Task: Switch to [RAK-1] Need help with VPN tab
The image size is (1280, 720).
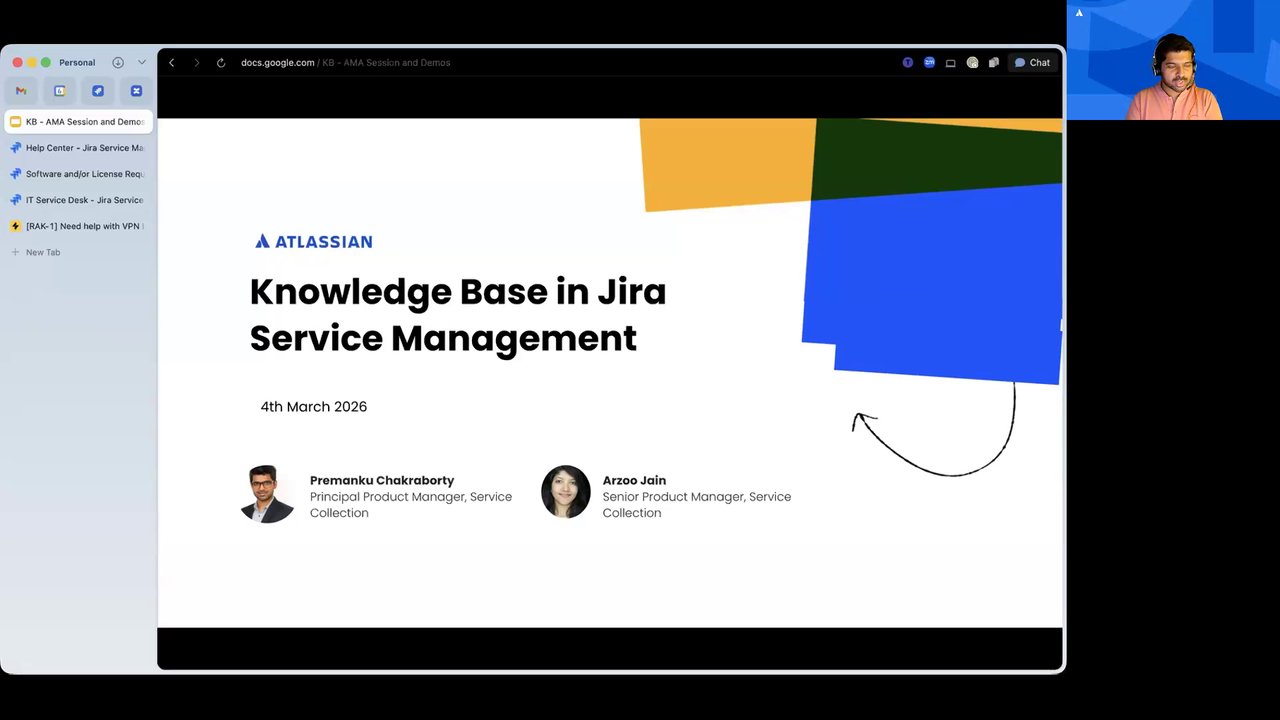Action: (79, 226)
